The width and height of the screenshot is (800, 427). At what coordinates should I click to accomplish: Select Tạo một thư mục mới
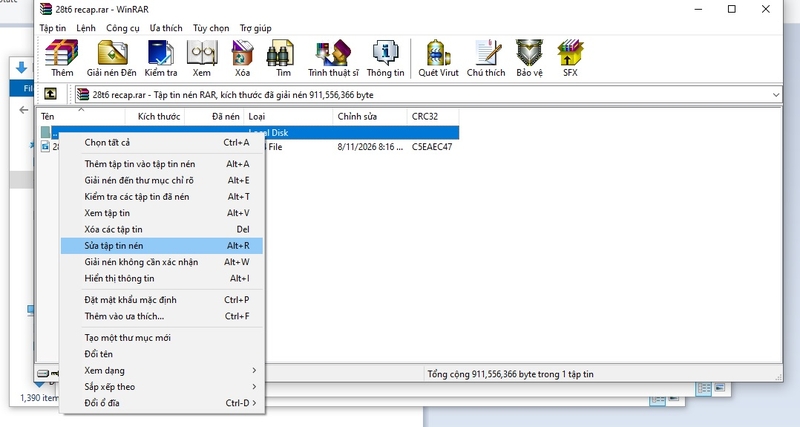pyautogui.click(x=162, y=337)
